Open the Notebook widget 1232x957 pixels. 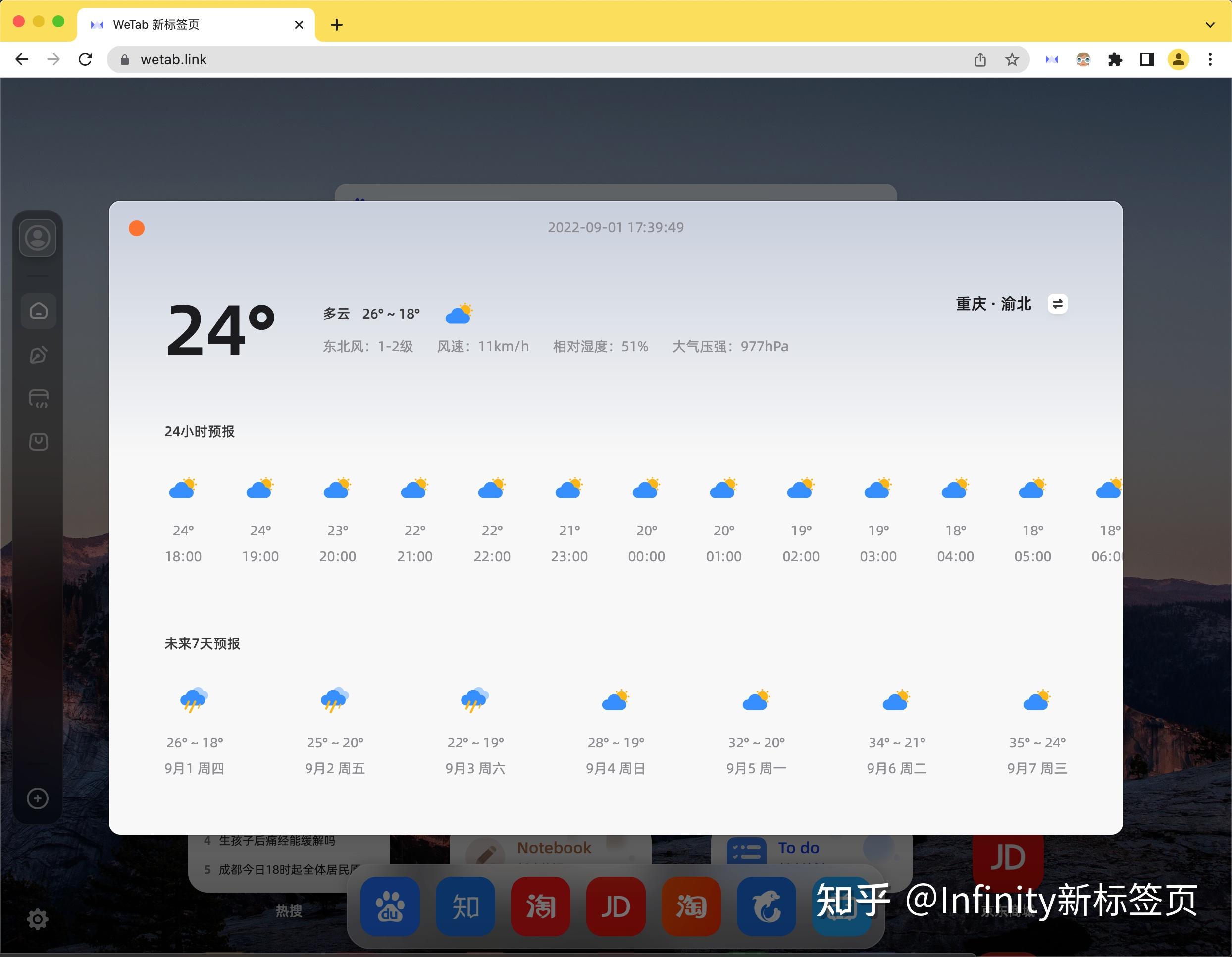[553, 848]
